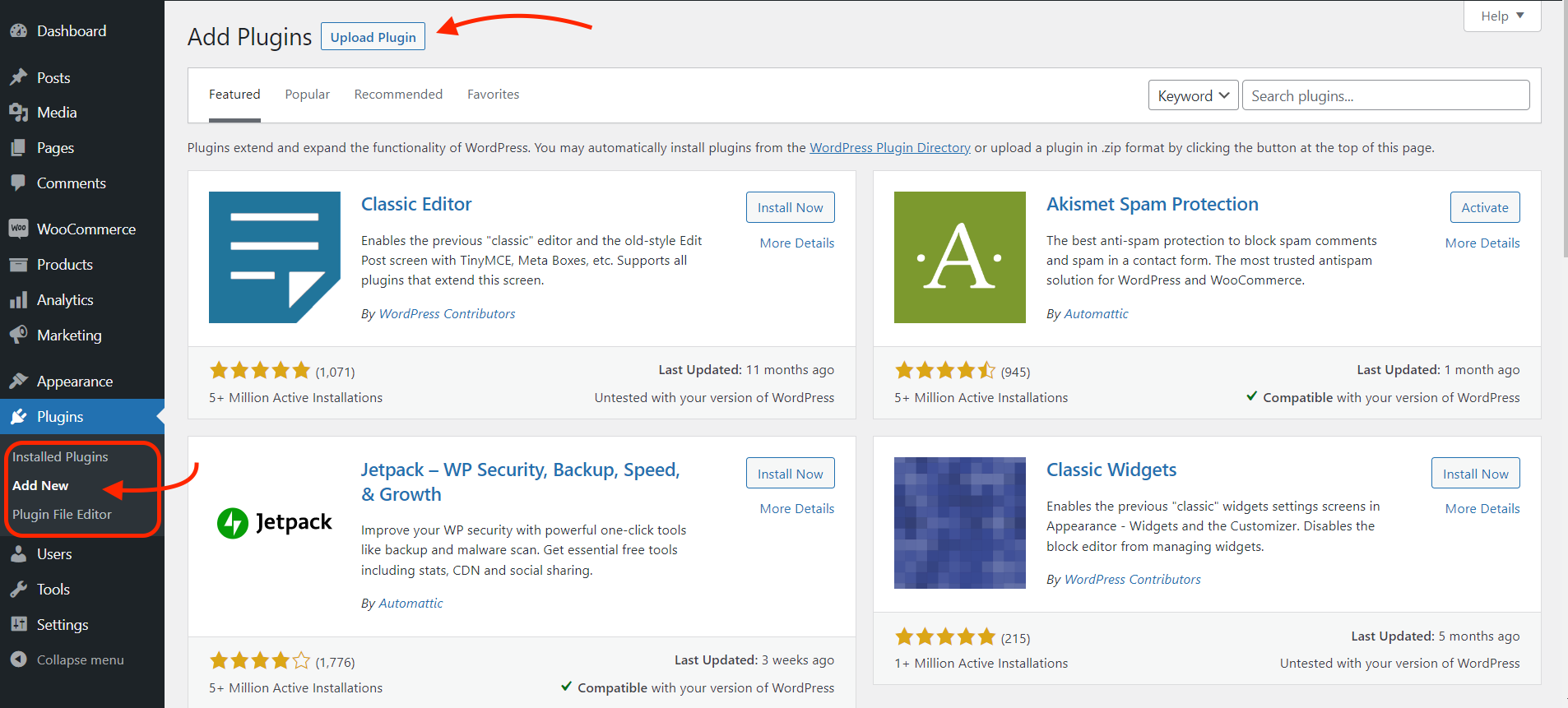Click the Comments bubble icon
Screen dimensions: 1568x708
click(x=19, y=183)
